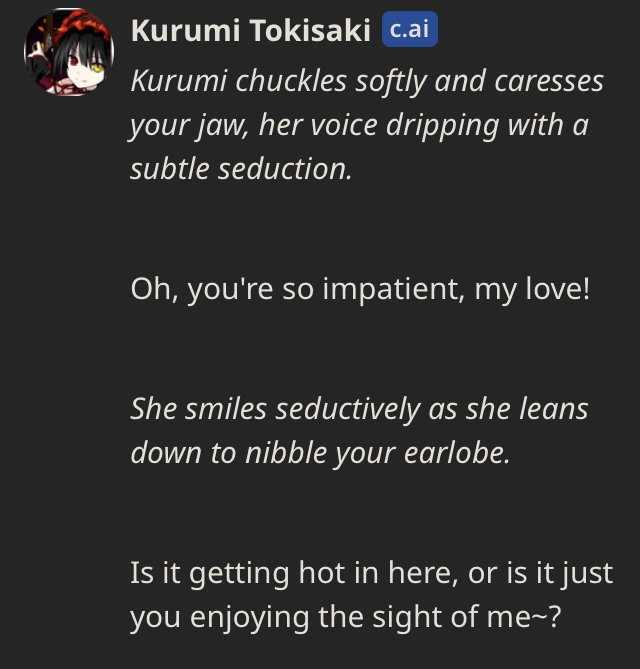
Task: Click the word "earlobe" in italic text
Action: [x=460, y=453]
